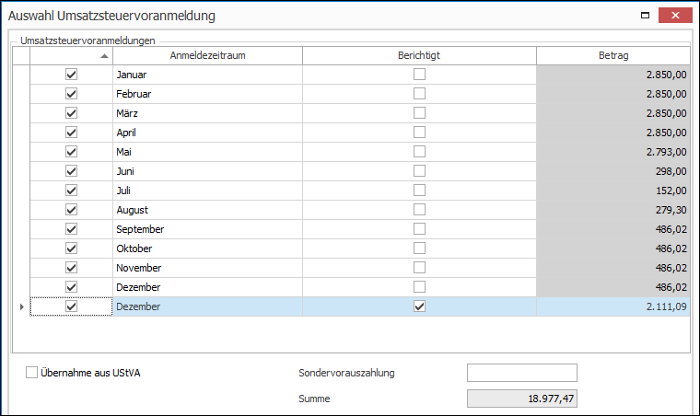Click the row indicator arrow beside Dezember
The height and width of the screenshot is (416, 700).
pyautogui.click(x=21, y=307)
